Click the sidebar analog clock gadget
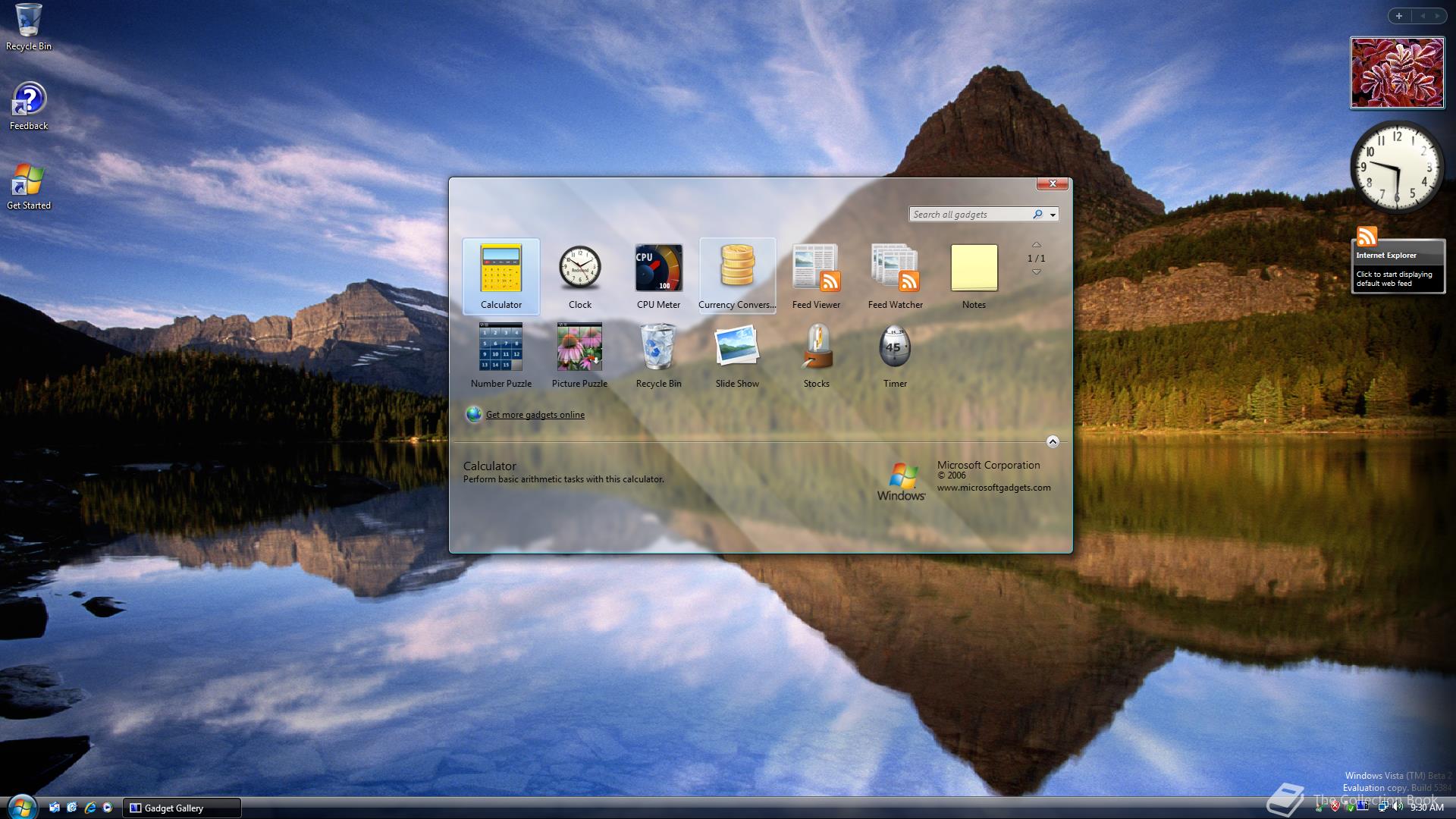This screenshot has width=1456, height=819. pyautogui.click(x=1397, y=167)
